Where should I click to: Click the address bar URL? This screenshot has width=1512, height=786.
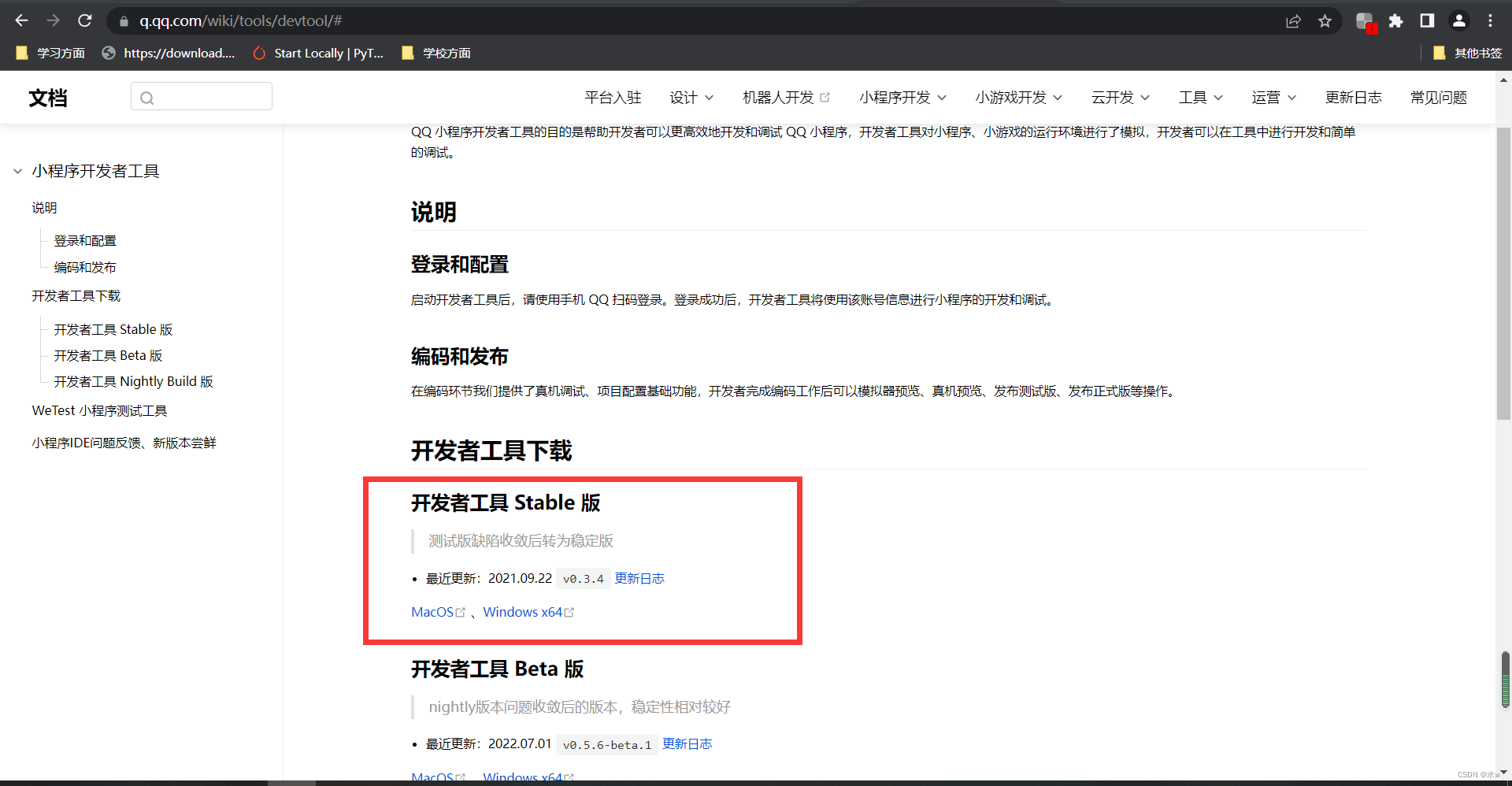[x=241, y=21]
